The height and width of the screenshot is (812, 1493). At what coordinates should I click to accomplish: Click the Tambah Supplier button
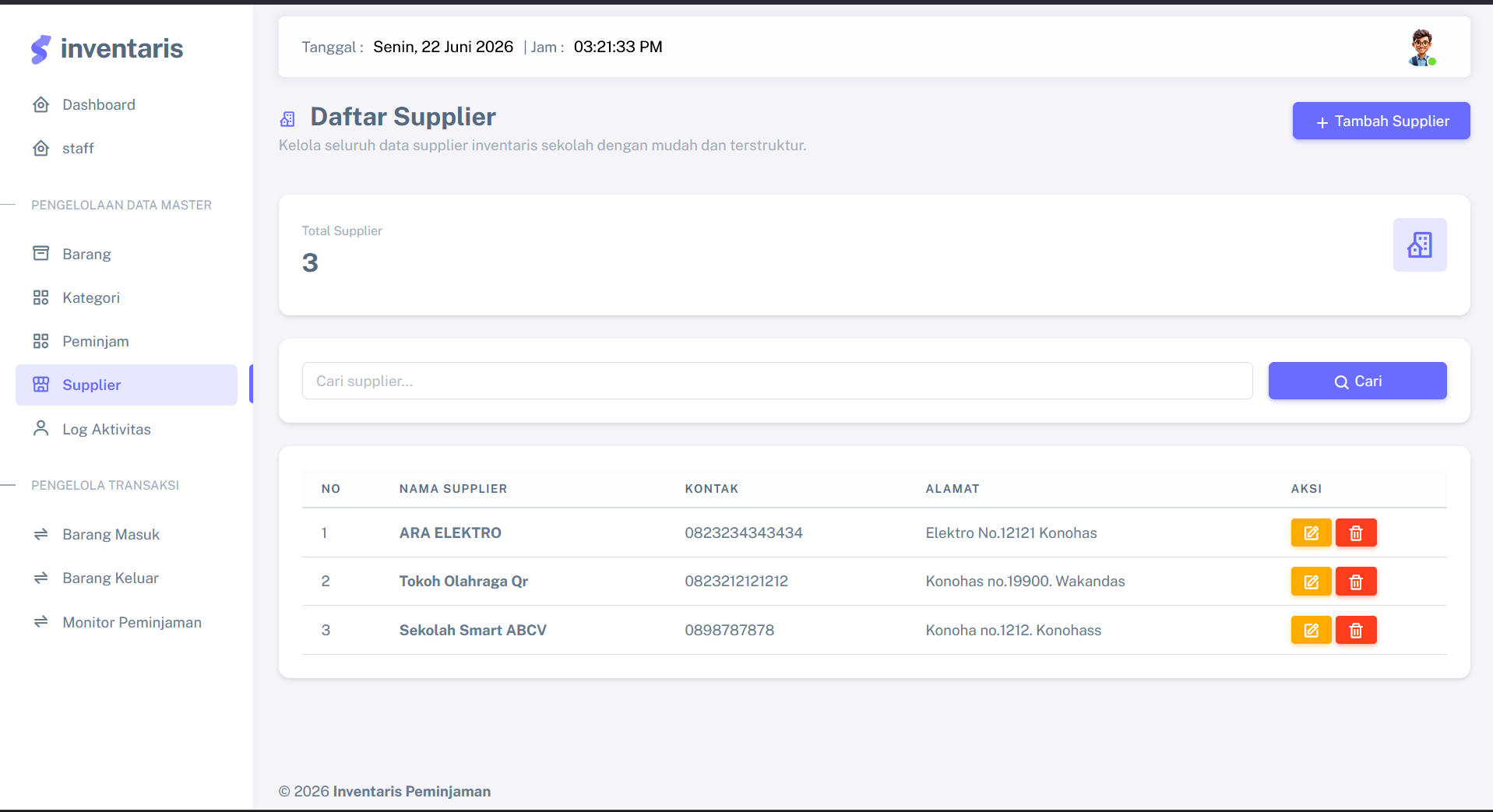(1381, 121)
